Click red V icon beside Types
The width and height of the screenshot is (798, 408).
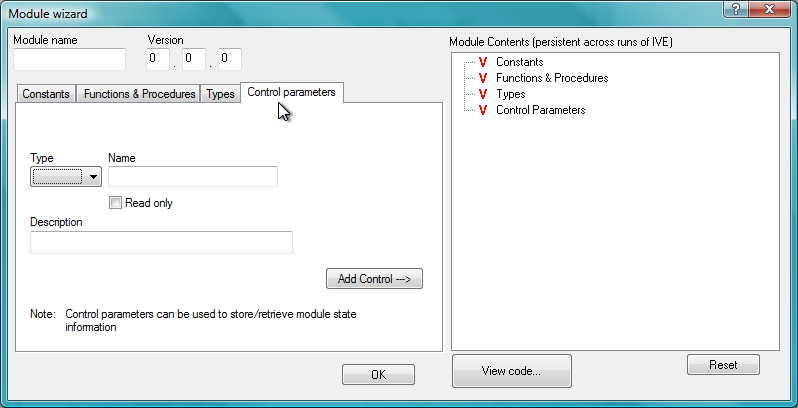tap(483, 94)
